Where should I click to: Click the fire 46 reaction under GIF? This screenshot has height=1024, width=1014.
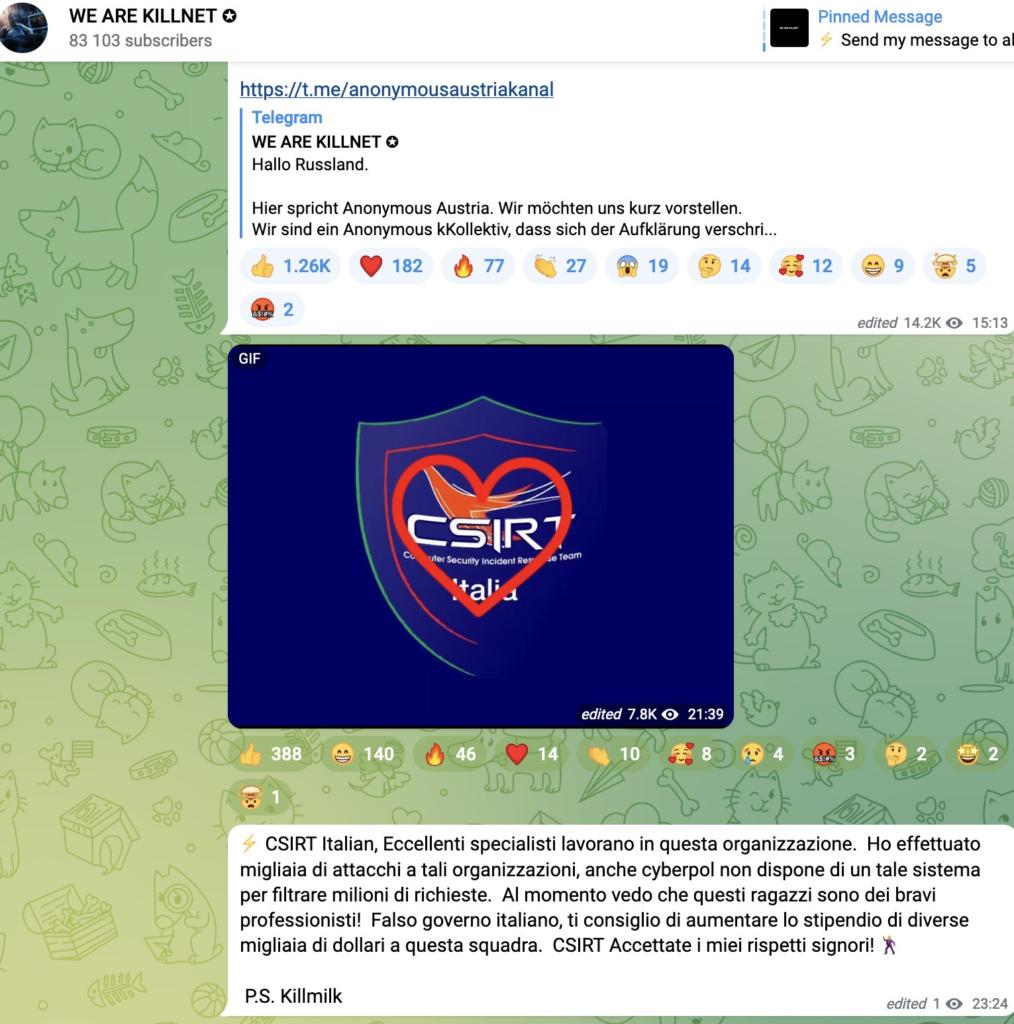tap(450, 754)
